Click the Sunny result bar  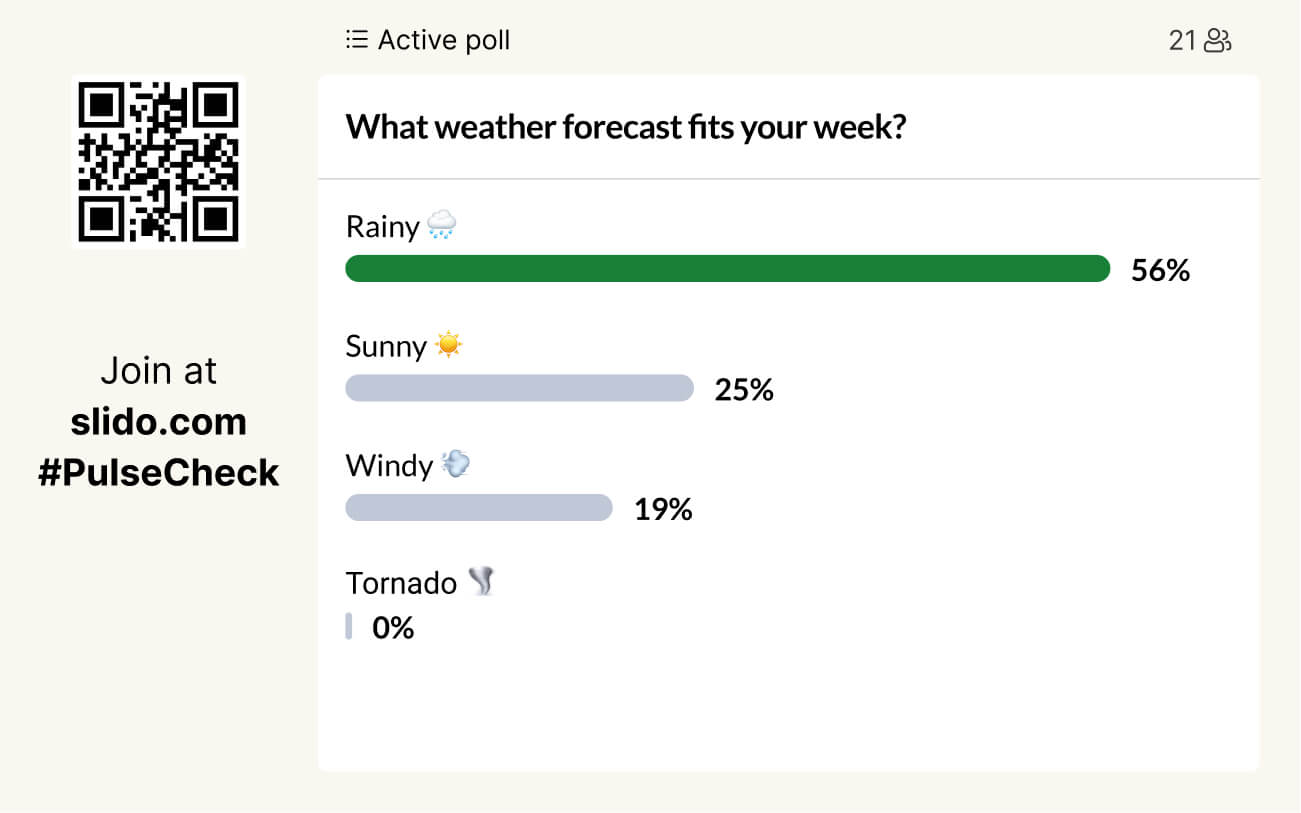coord(519,388)
